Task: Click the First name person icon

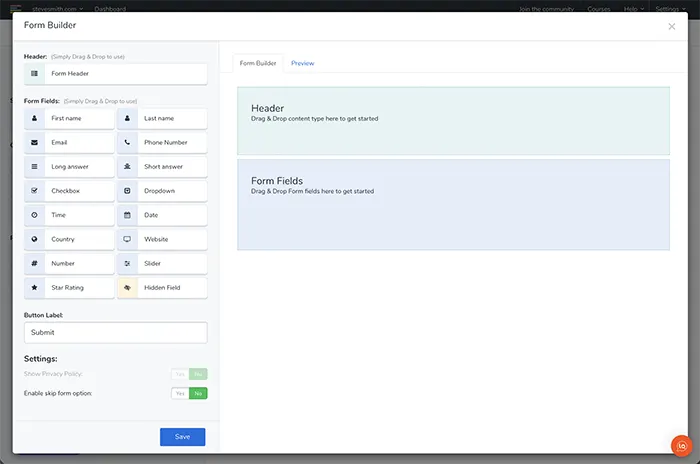Action: (34, 118)
